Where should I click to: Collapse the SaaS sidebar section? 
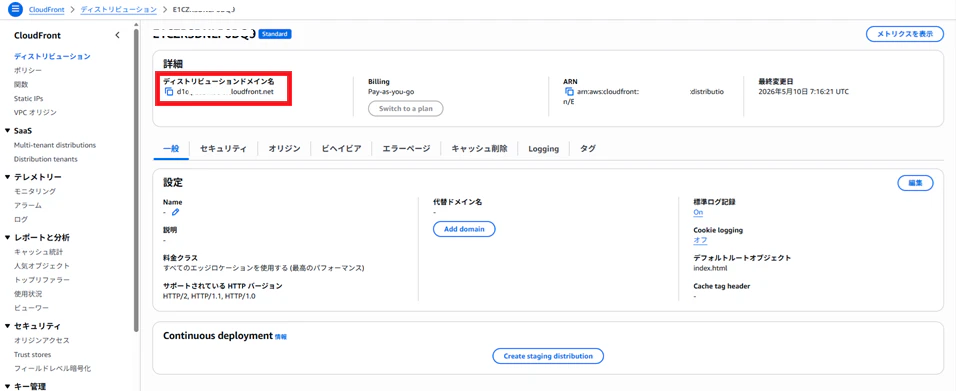[x=7, y=131]
